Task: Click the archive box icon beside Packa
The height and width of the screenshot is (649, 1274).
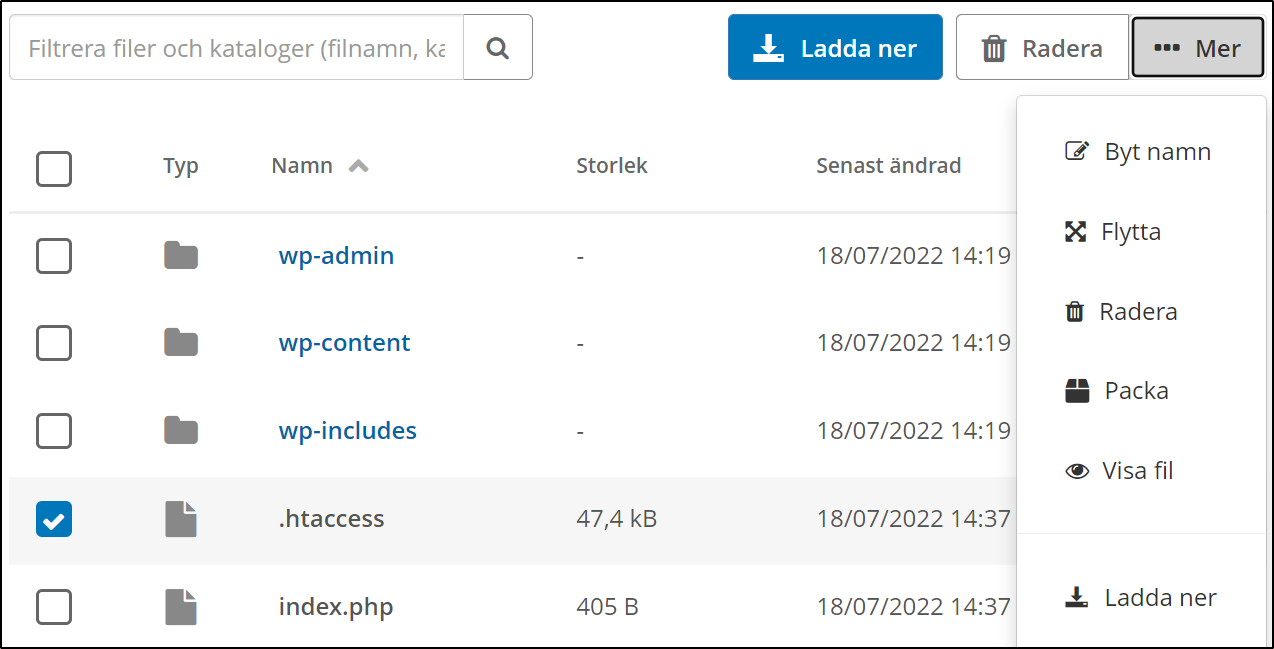Action: (x=1077, y=390)
